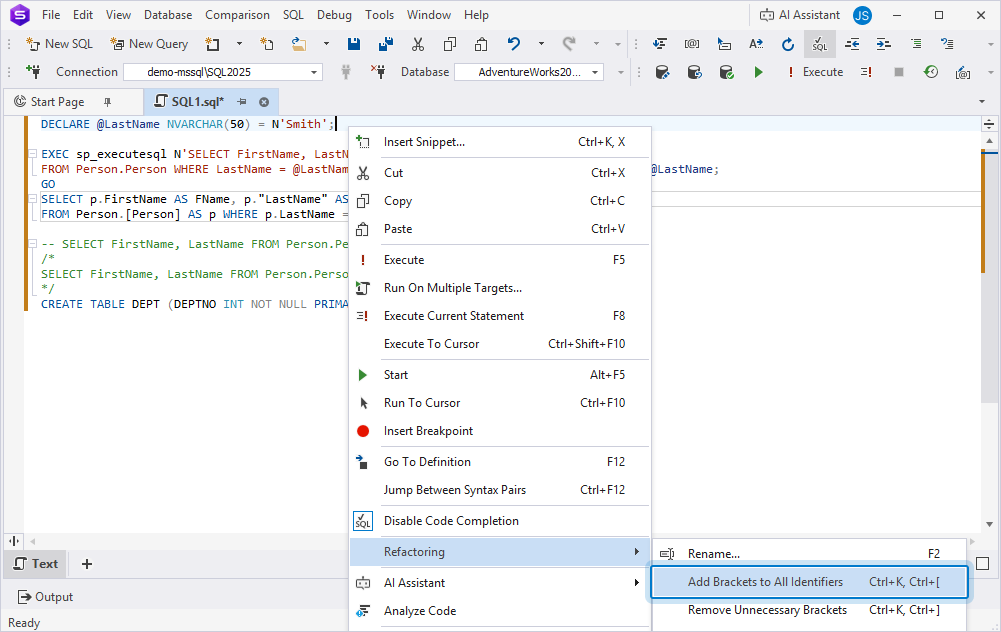The width and height of the screenshot is (1001, 632).
Task: Open the Tools menu
Action: coord(379,15)
